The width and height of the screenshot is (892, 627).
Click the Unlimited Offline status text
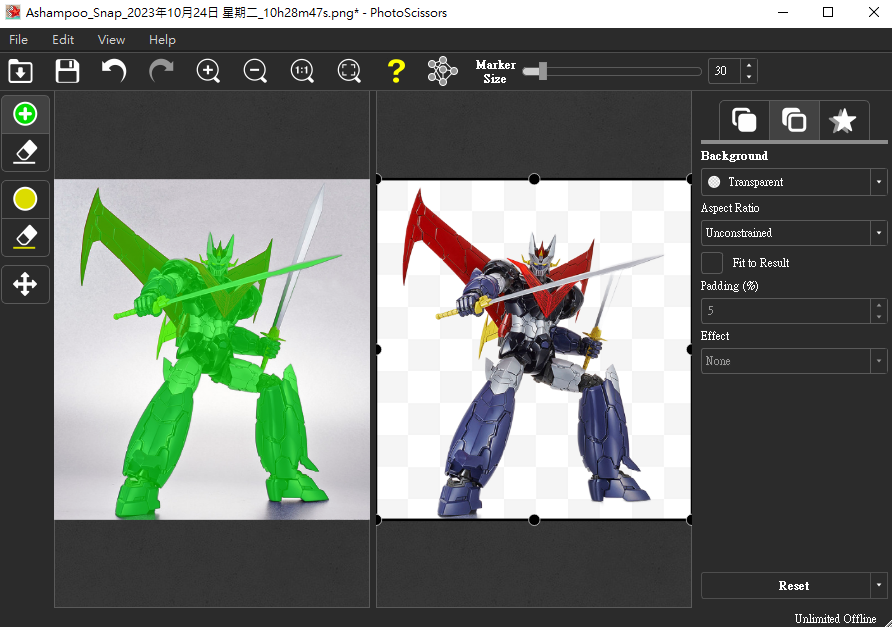[x=835, y=618]
